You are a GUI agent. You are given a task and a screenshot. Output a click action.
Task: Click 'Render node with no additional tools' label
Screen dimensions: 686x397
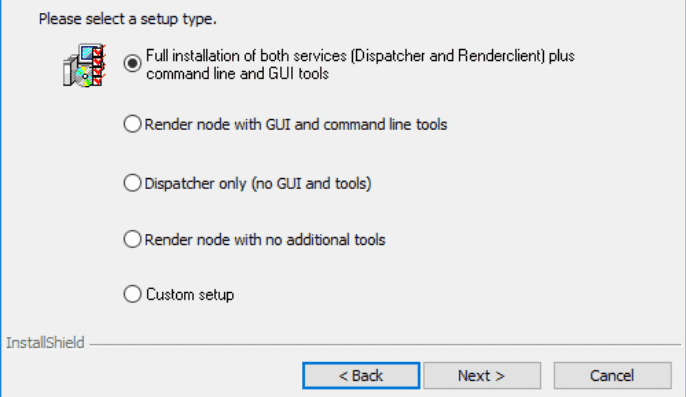coord(265,240)
